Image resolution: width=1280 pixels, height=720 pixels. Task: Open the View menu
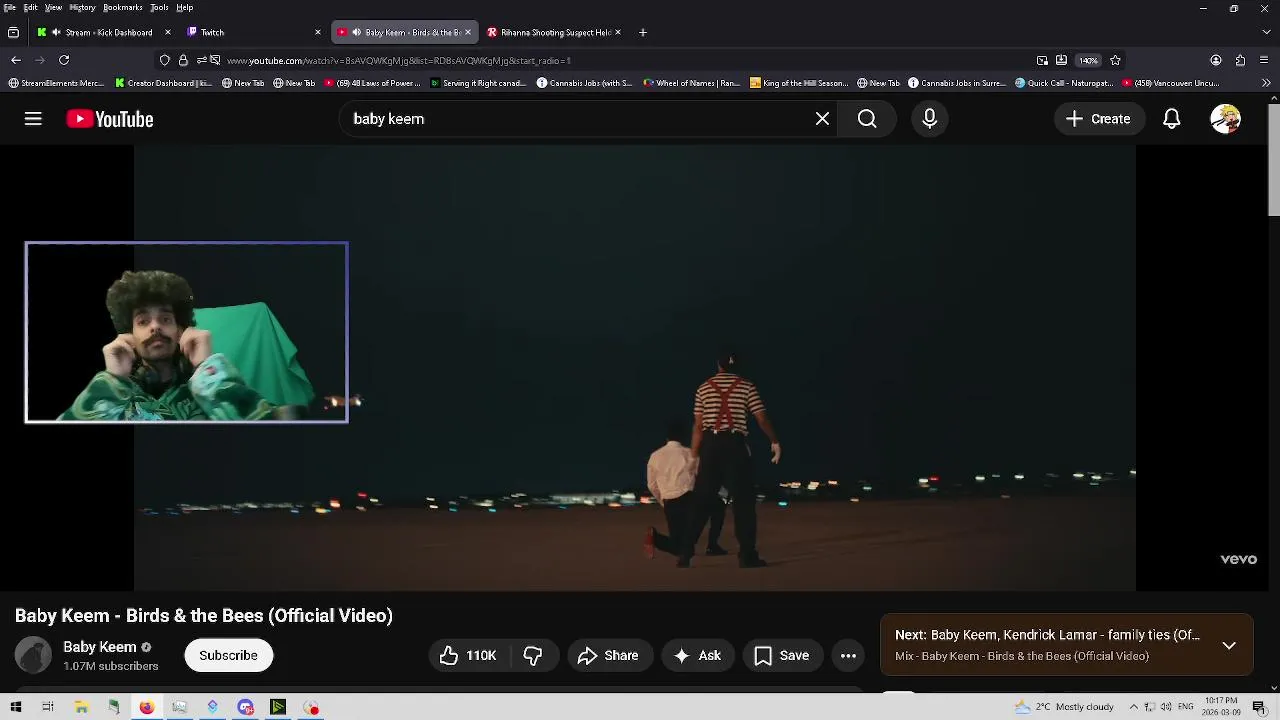[x=53, y=8]
